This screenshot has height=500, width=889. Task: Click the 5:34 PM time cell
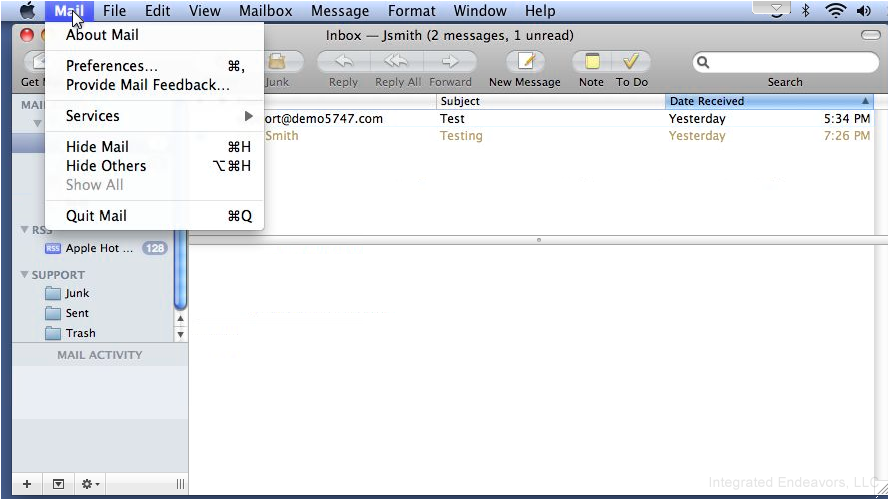[x=846, y=118]
